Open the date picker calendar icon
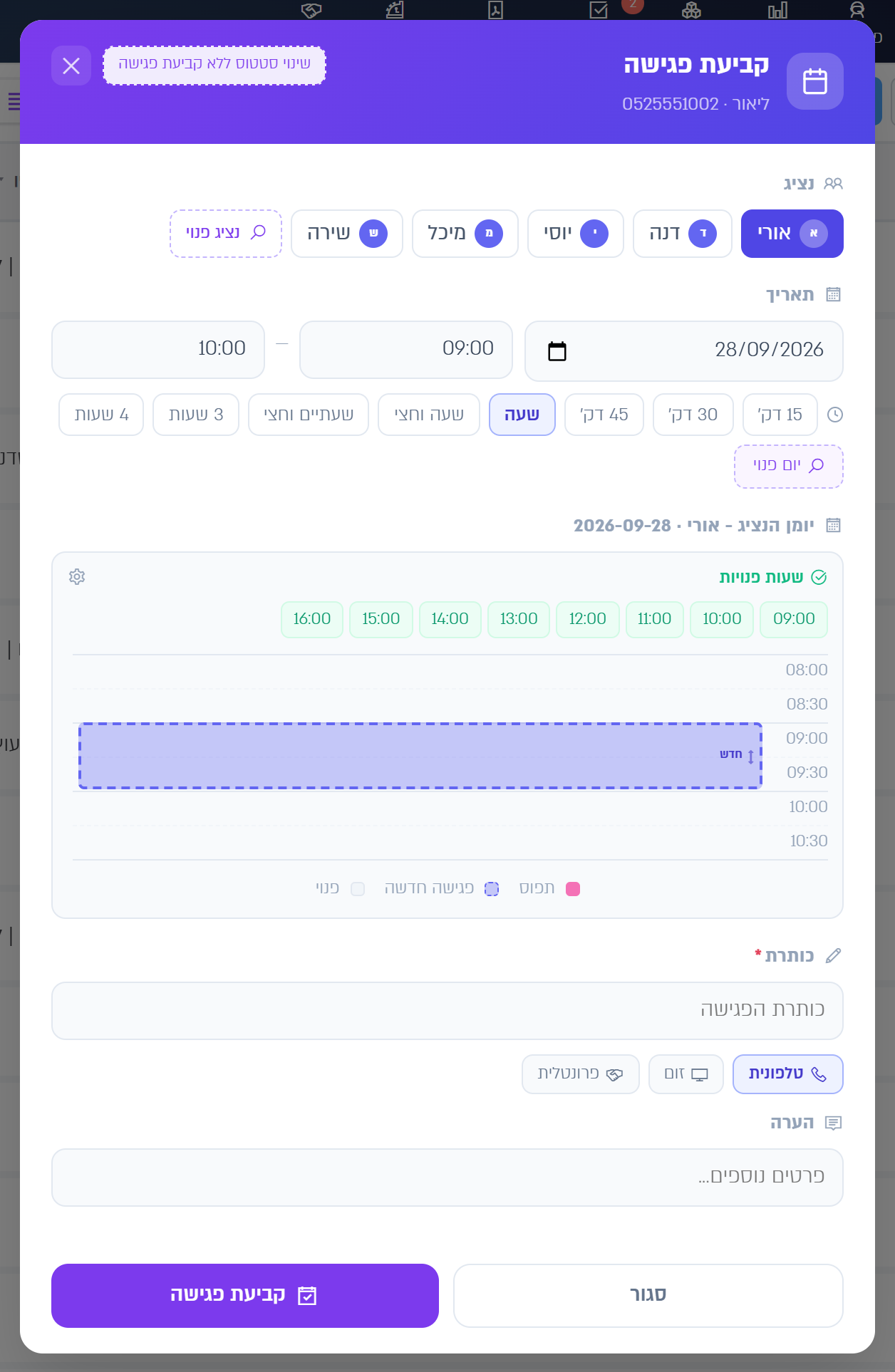Image resolution: width=895 pixels, height=1372 pixels. pyautogui.click(x=557, y=351)
